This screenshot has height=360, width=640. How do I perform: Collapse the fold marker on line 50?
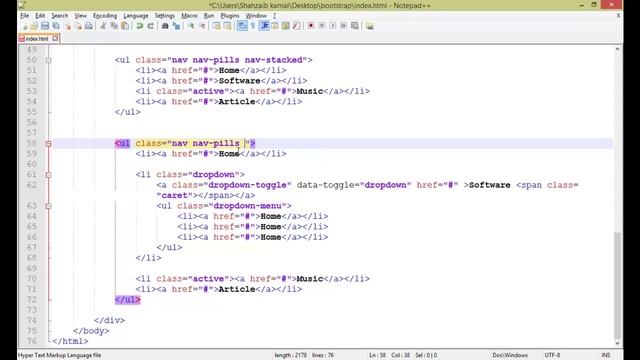pyautogui.click(x=48, y=60)
